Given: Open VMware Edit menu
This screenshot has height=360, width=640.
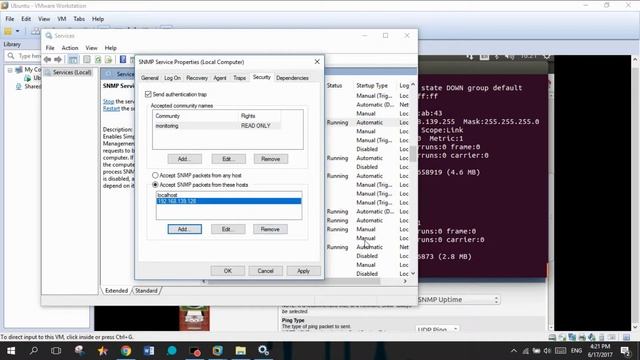Looking at the screenshot, I should click(x=26, y=19).
